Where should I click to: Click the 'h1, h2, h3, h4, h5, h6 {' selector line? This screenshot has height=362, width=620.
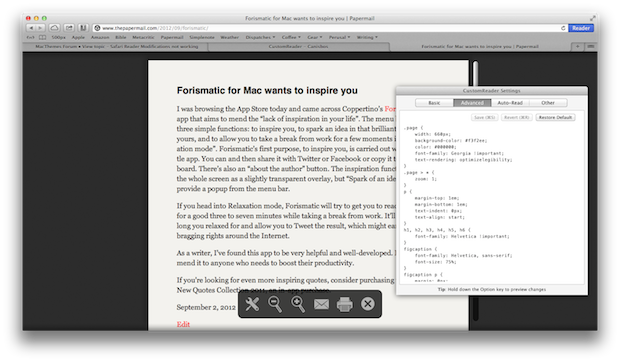(437, 230)
